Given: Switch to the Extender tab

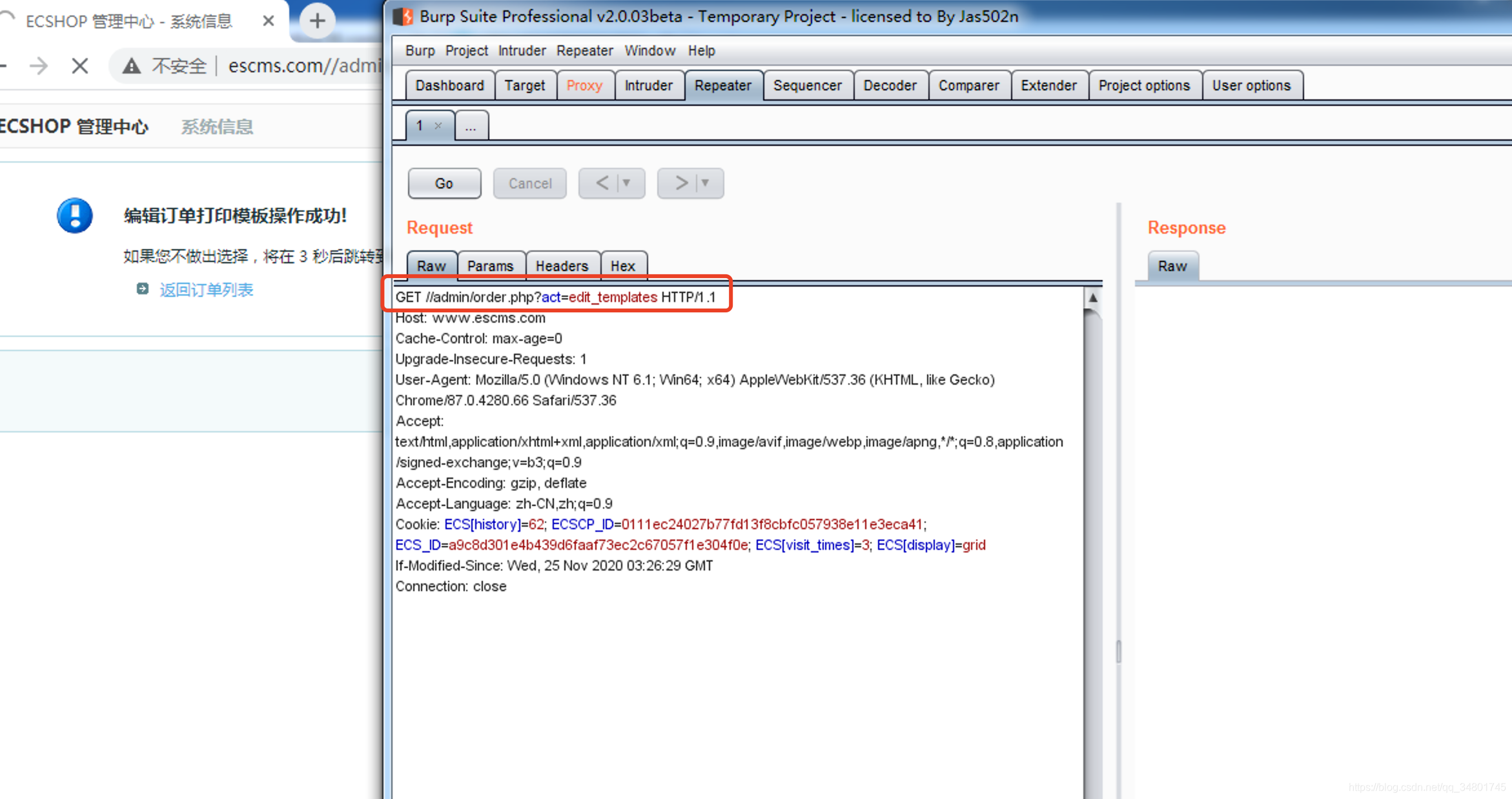Looking at the screenshot, I should click(1049, 85).
